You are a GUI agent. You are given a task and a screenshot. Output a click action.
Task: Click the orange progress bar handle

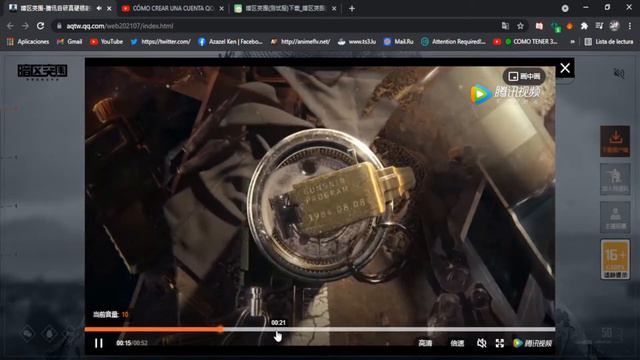220,329
